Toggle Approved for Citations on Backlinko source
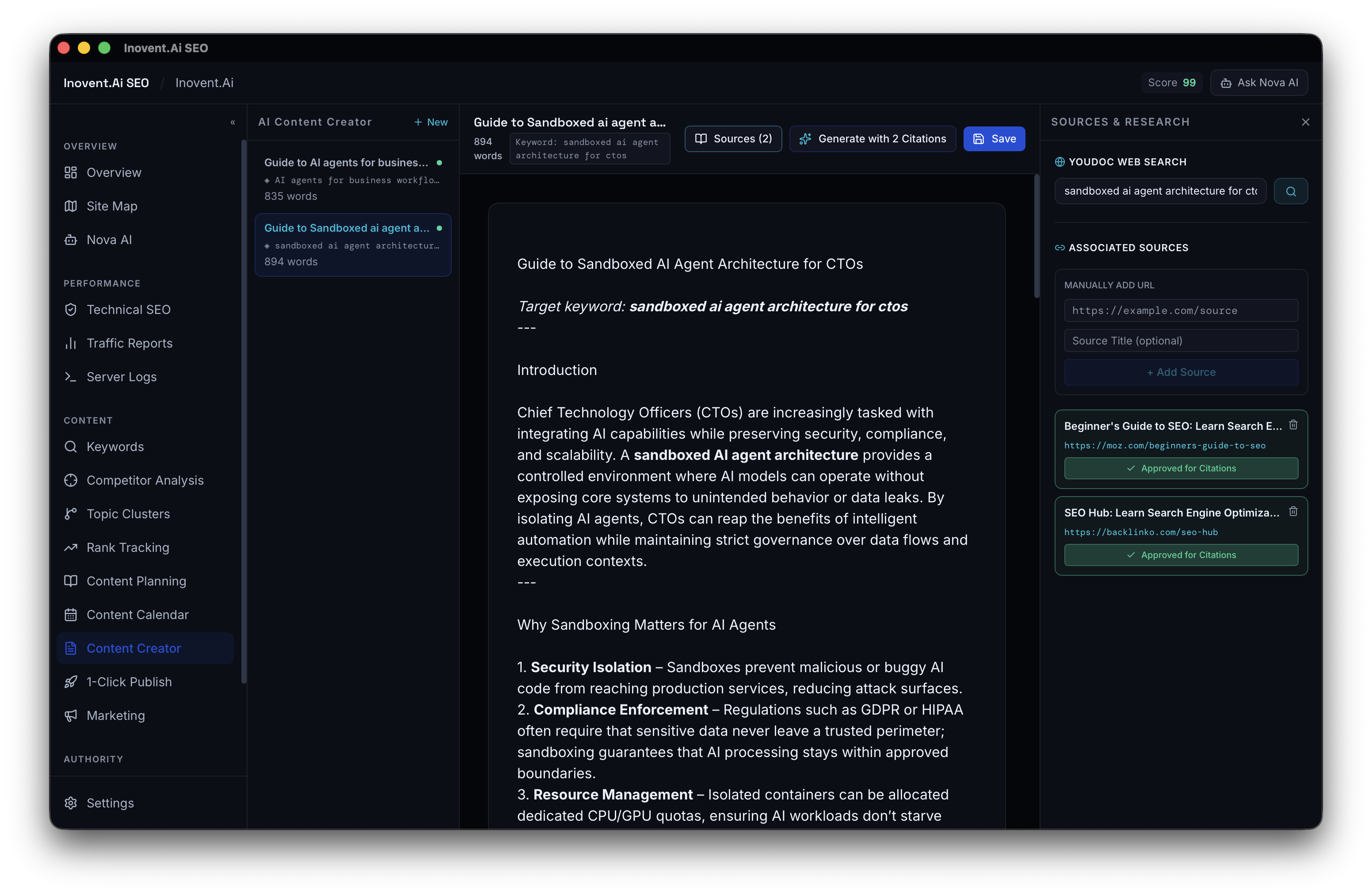 (x=1181, y=555)
